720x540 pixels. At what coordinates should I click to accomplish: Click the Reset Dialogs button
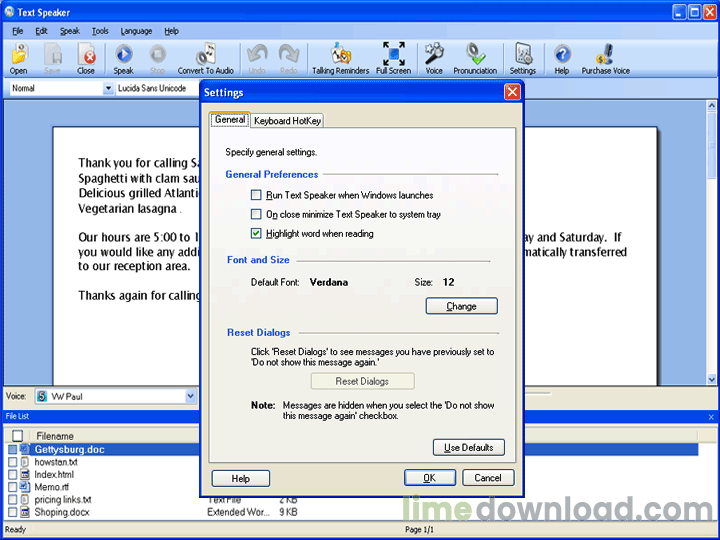(362, 381)
